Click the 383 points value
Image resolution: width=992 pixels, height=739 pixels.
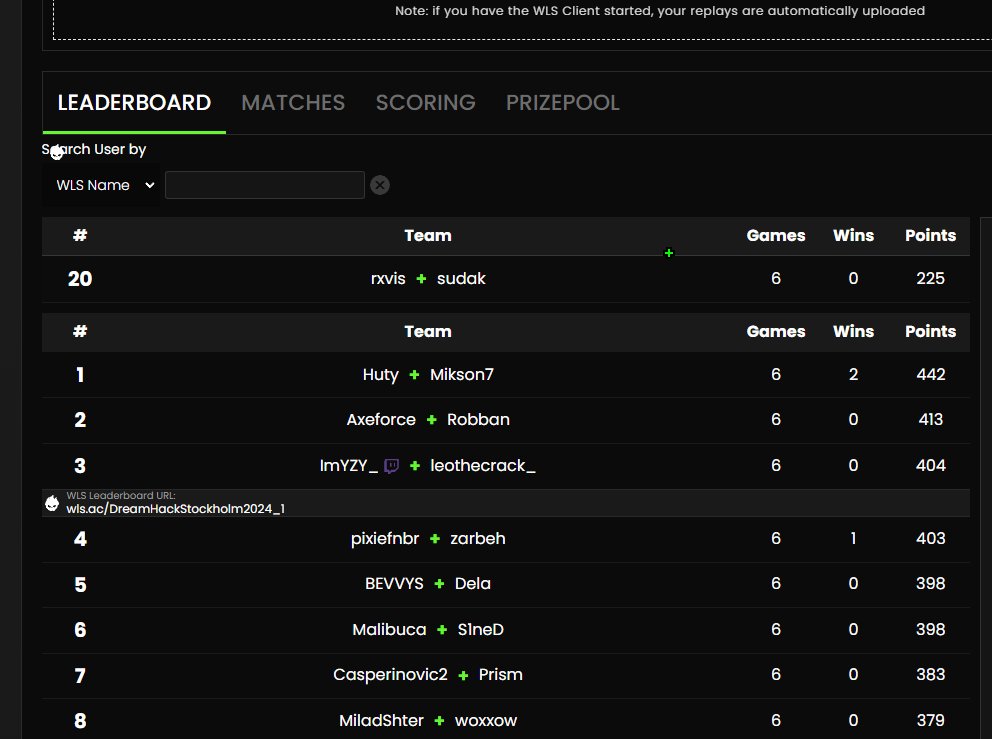pyautogui.click(x=931, y=675)
